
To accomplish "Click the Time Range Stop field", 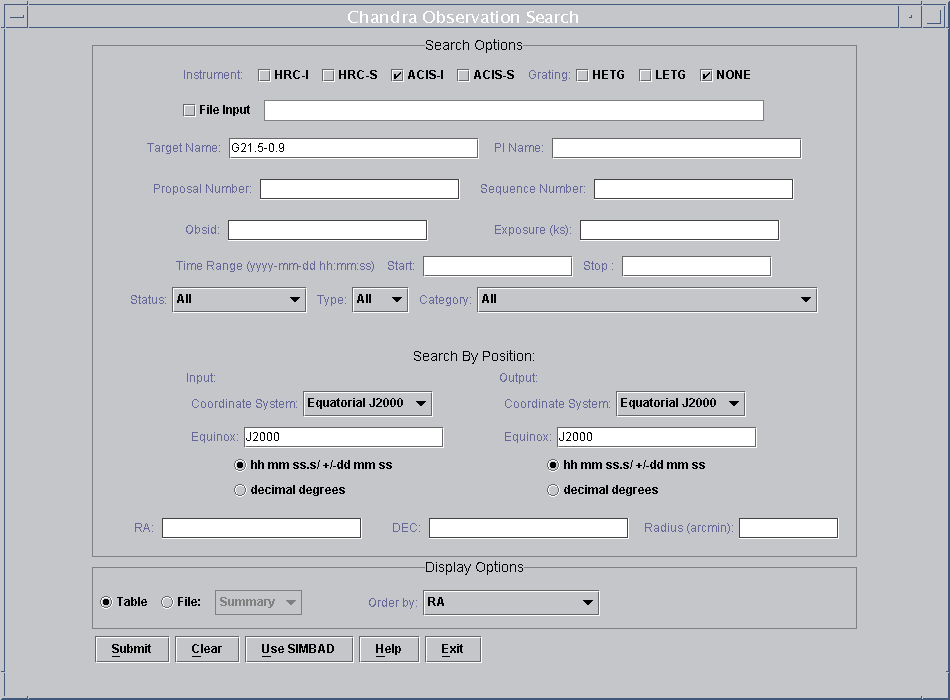I will [x=696, y=266].
